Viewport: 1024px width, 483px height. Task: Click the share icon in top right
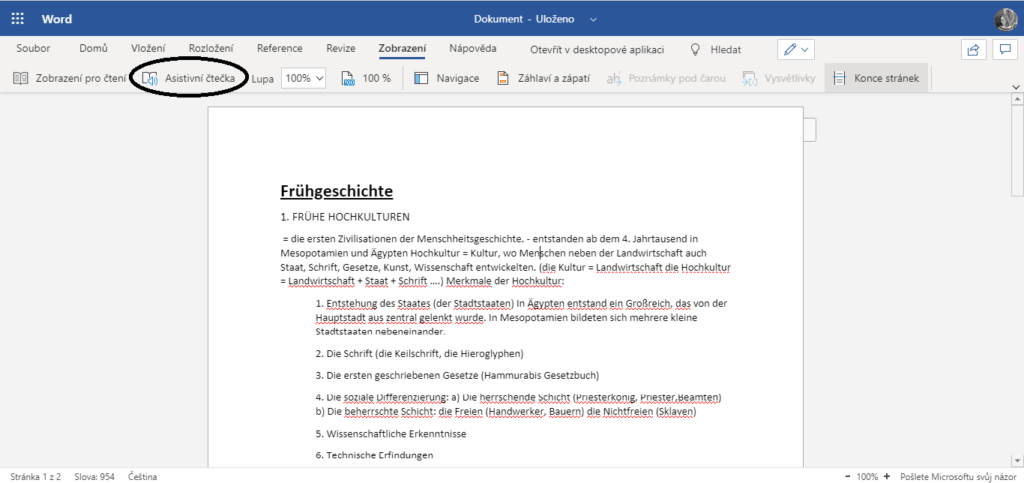[x=971, y=49]
